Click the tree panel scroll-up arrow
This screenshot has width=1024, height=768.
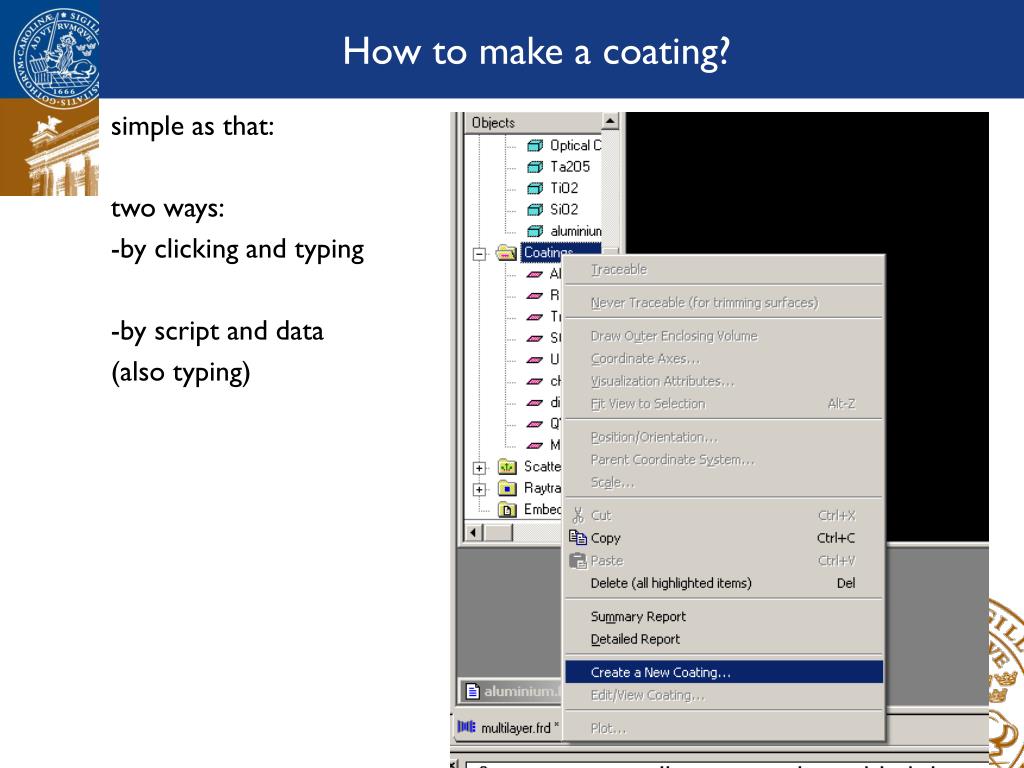[609, 121]
